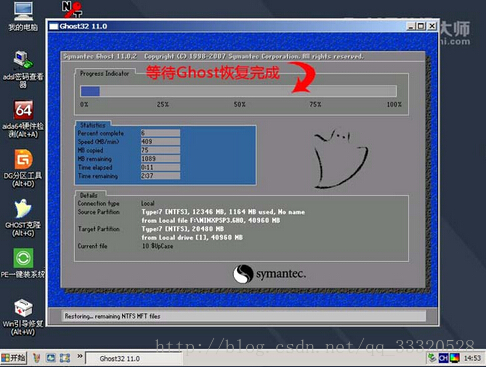Maximize the Ghost32 11.0 window
Screen dimensions: 486x367
click(421, 26)
